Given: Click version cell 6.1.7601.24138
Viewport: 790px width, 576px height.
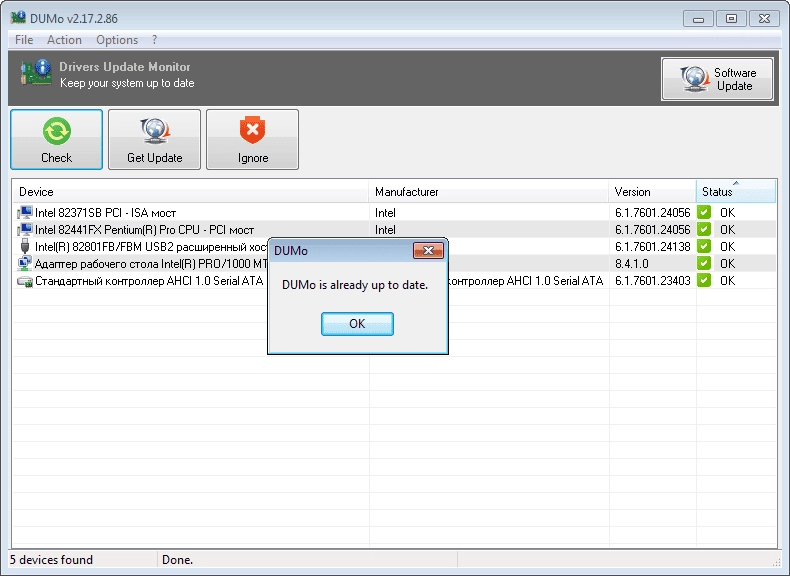Looking at the screenshot, I should pyautogui.click(x=652, y=246).
